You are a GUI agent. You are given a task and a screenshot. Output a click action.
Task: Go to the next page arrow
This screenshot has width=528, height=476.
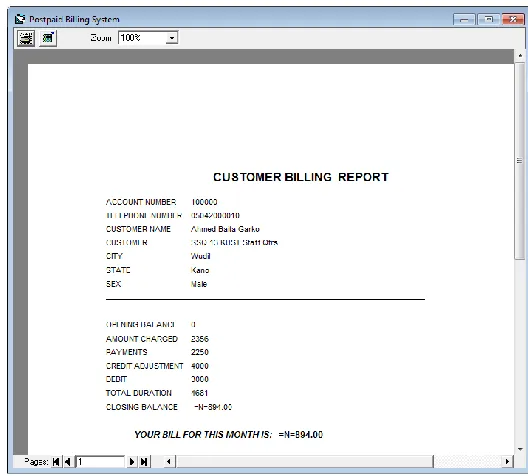coord(132,462)
